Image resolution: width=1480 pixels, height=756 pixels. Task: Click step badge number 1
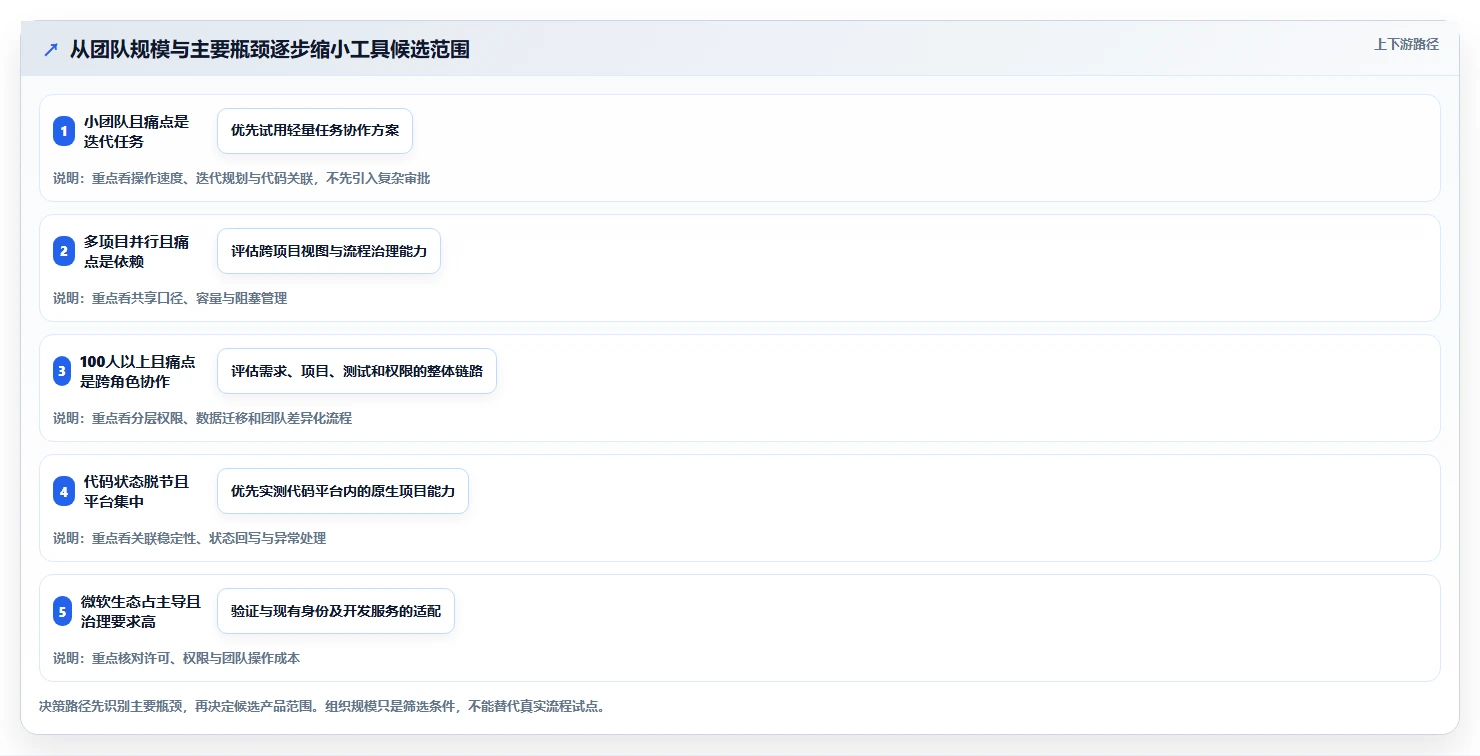tap(64, 131)
